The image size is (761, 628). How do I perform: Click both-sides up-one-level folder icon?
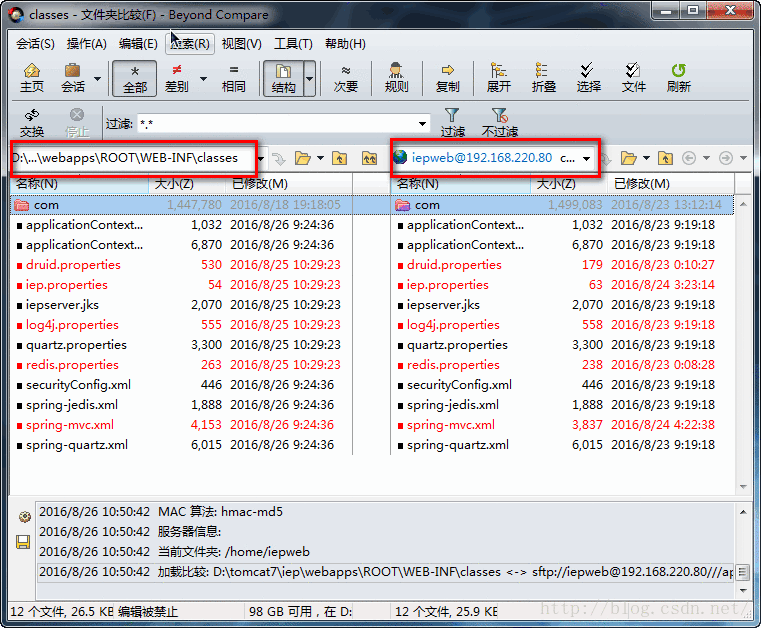click(369, 158)
